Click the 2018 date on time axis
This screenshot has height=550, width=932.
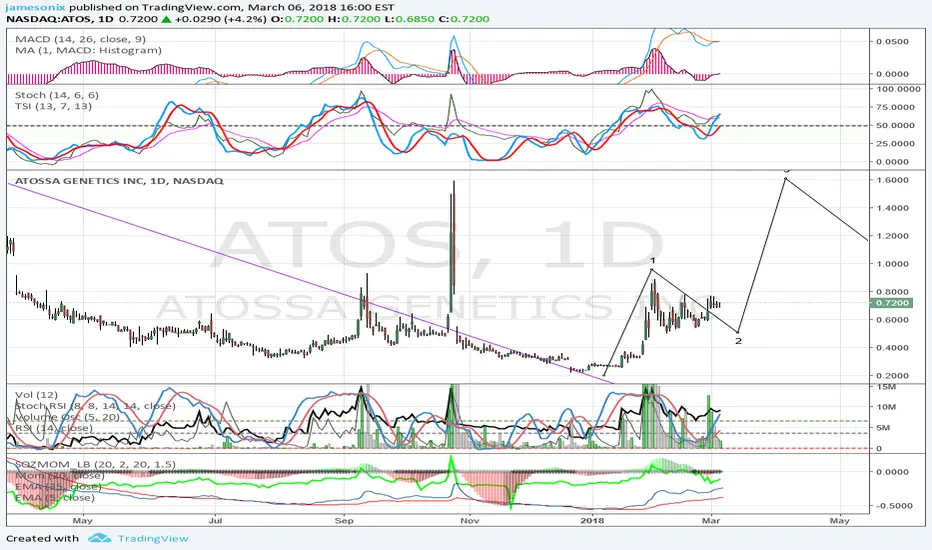[x=593, y=521]
